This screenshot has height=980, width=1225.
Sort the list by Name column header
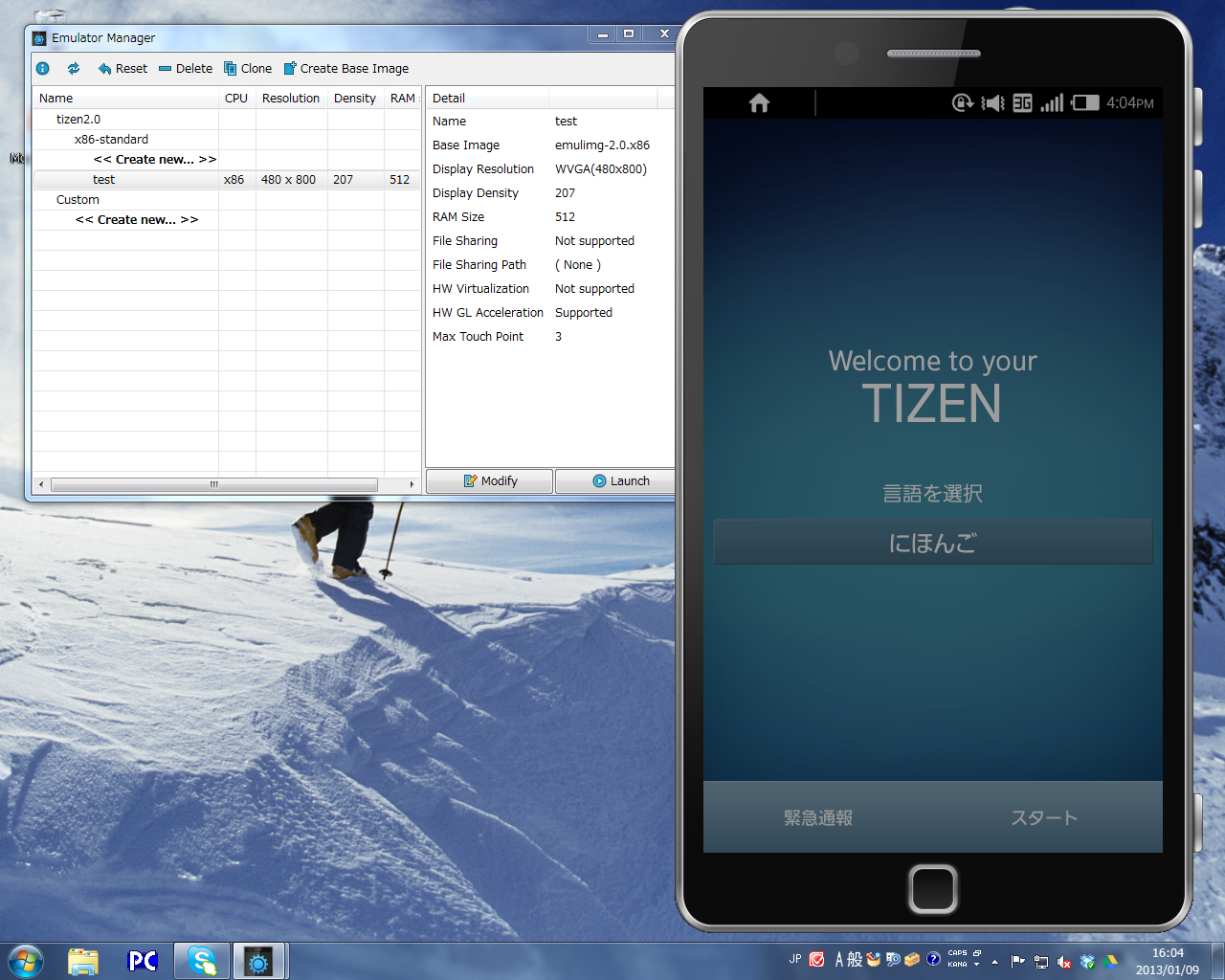pyautogui.click(x=125, y=98)
